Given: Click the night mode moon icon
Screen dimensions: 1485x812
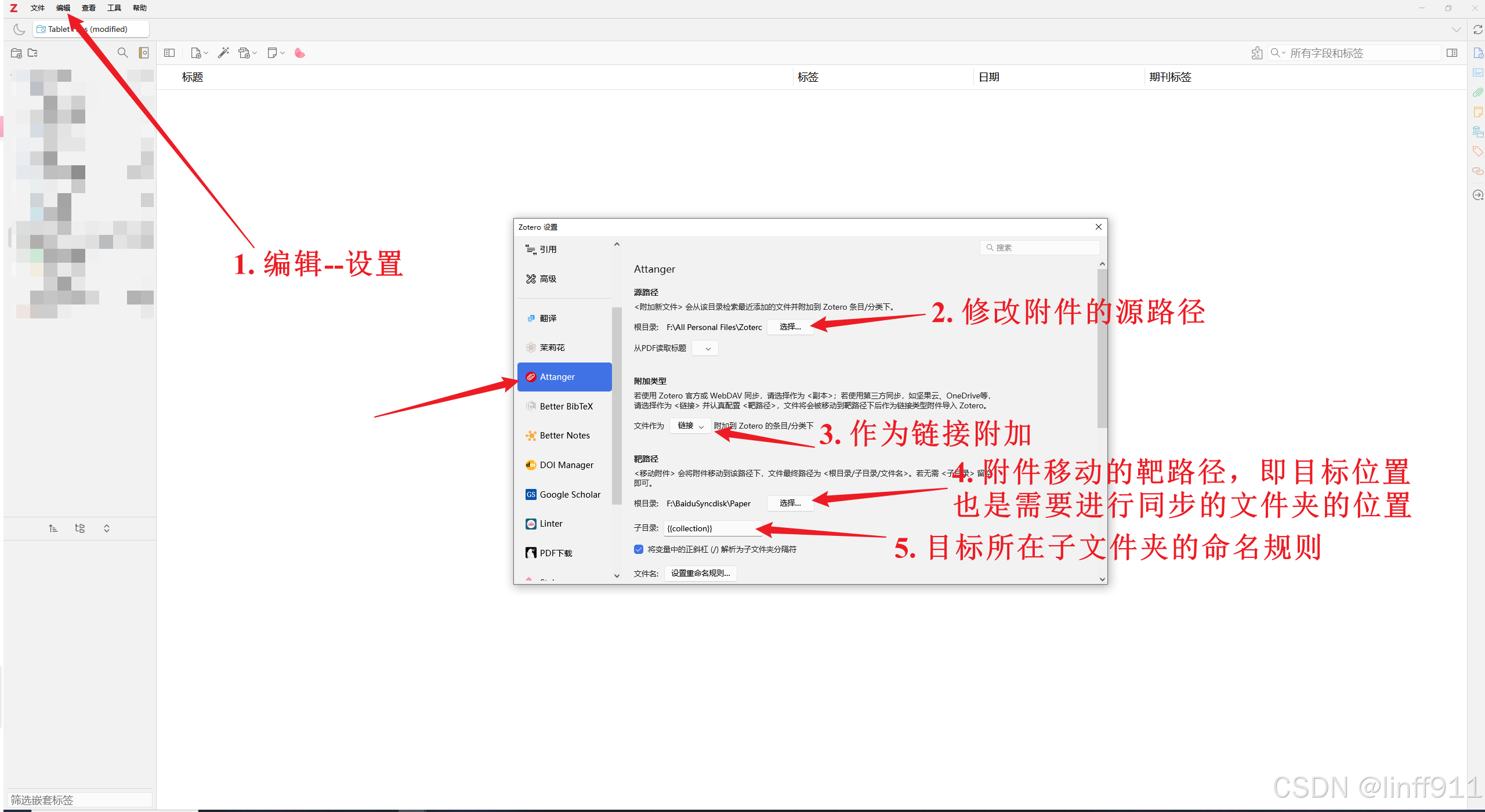Looking at the screenshot, I should pyautogui.click(x=19, y=29).
